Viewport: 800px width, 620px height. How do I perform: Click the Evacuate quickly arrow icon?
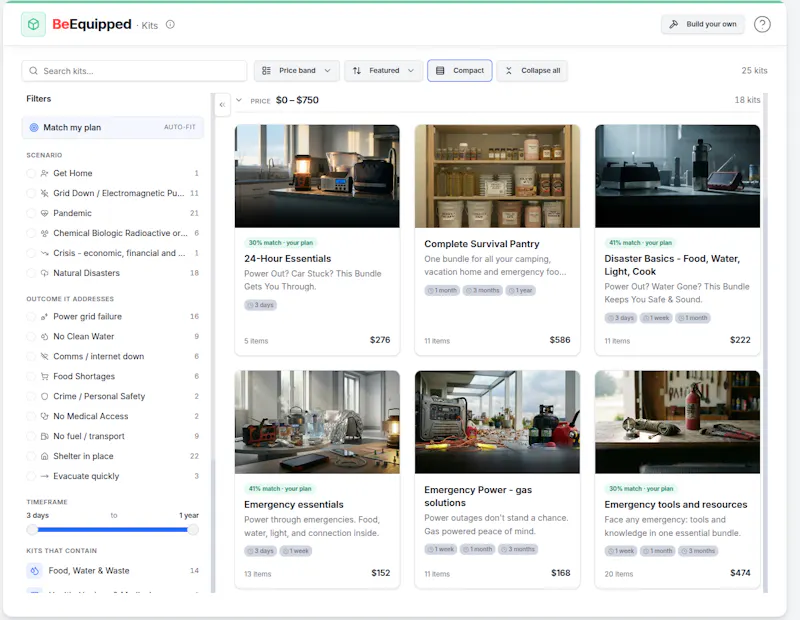pyautogui.click(x=44, y=476)
